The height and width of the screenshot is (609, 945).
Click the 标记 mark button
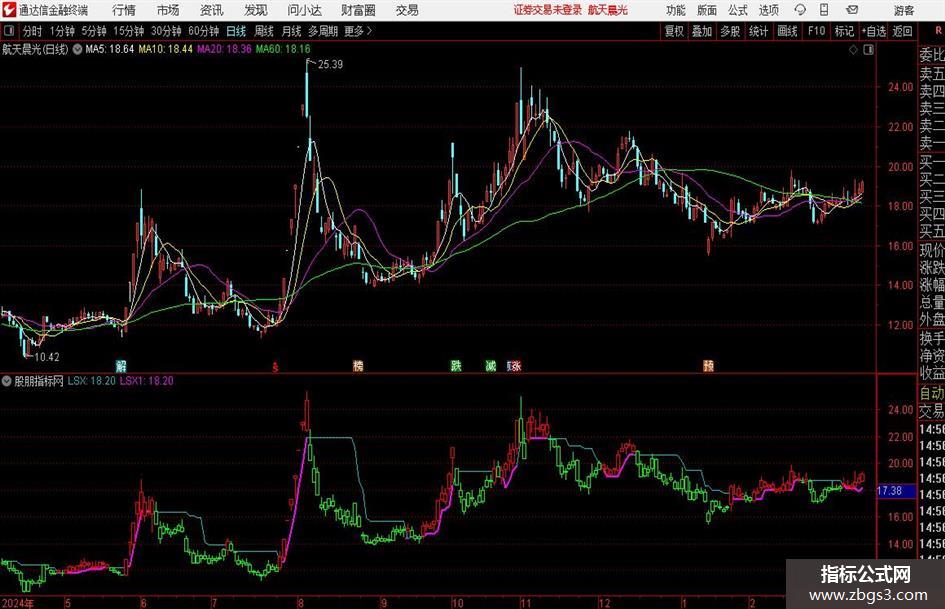click(844, 31)
